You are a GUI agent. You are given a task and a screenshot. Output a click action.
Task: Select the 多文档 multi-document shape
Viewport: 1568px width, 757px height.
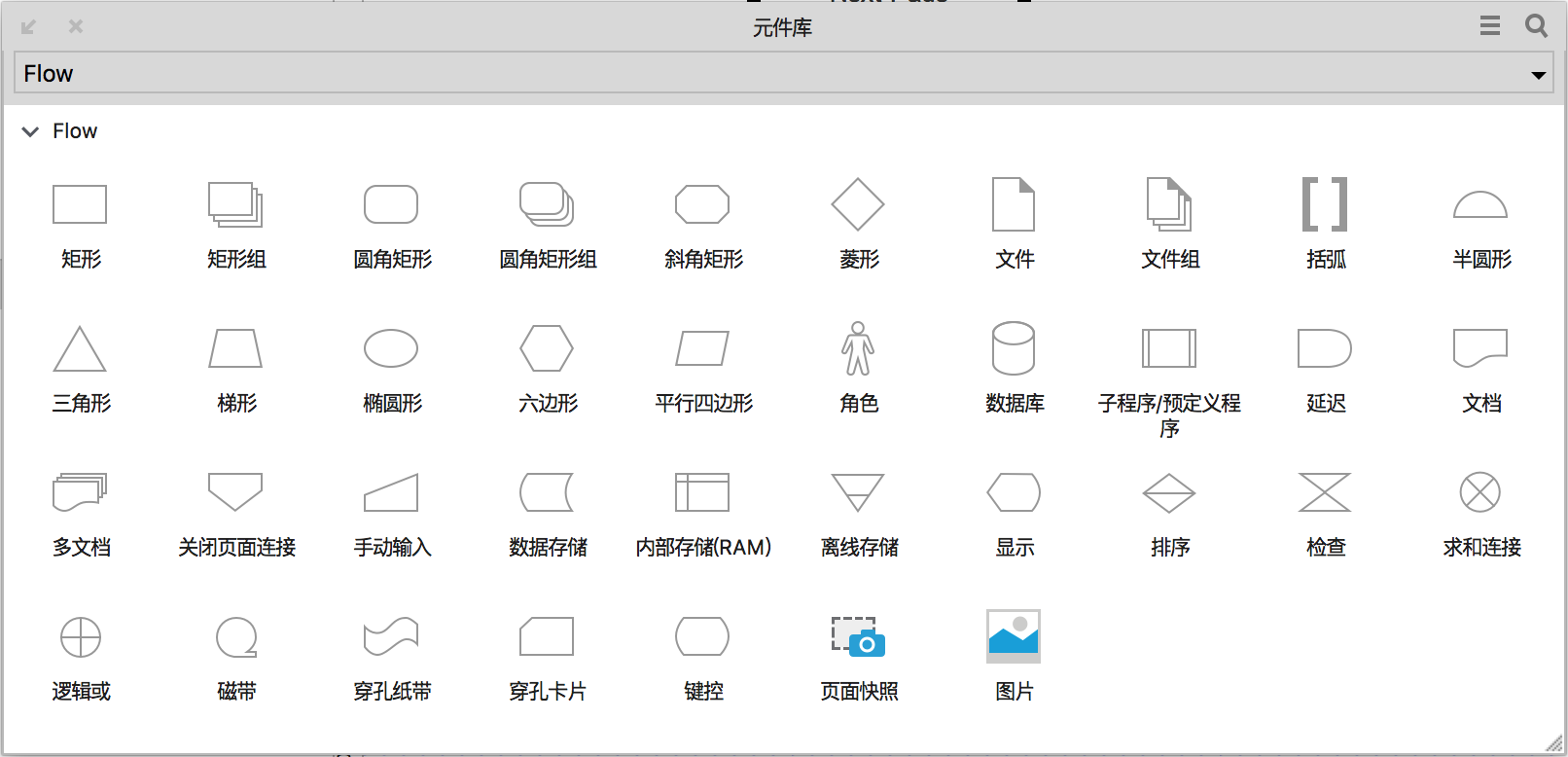coord(80,492)
